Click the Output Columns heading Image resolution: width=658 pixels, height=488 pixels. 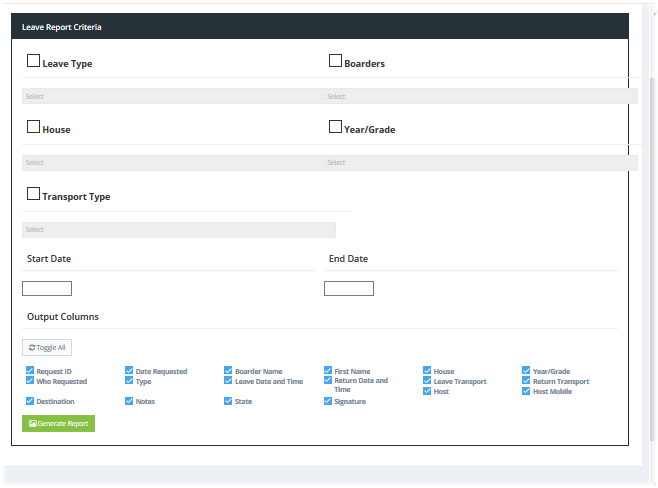click(63, 317)
